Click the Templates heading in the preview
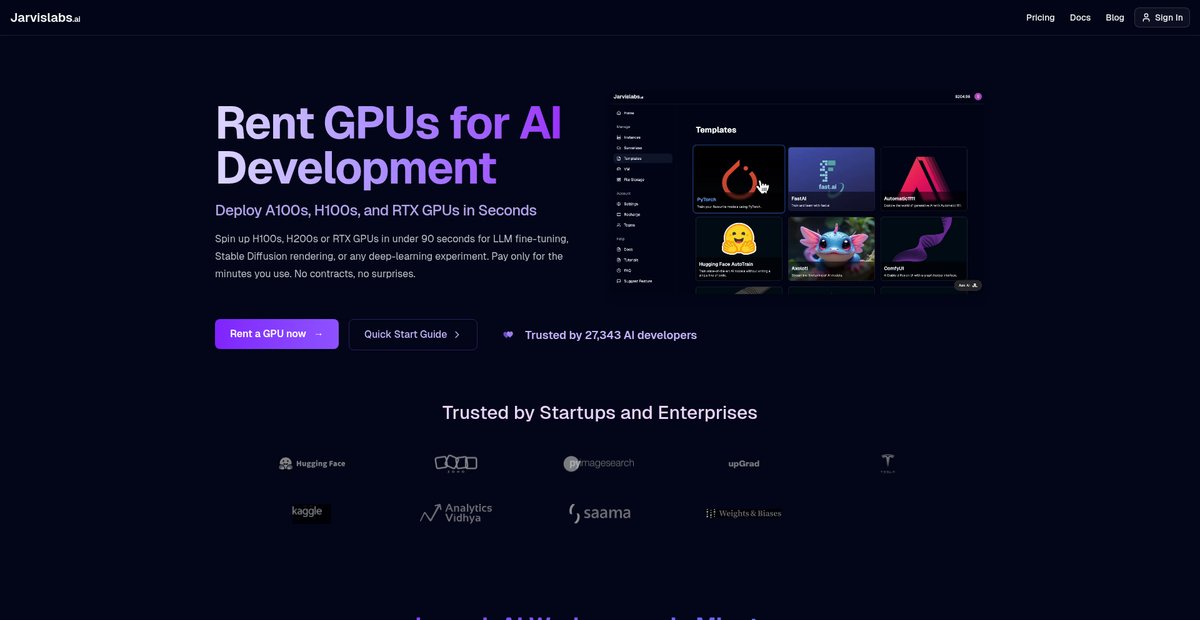This screenshot has width=1200, height=620. pos(716,130)
